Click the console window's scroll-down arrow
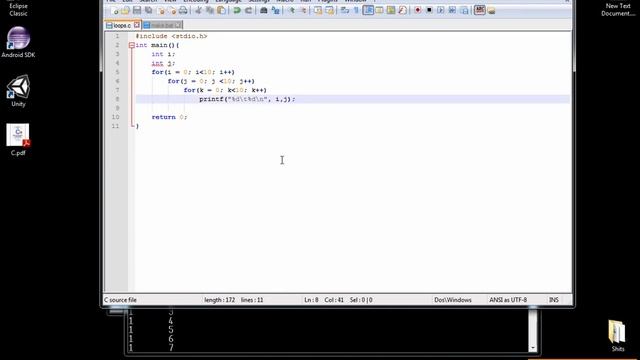The width and height of the screenshot is (640, 360). [533, 348]
